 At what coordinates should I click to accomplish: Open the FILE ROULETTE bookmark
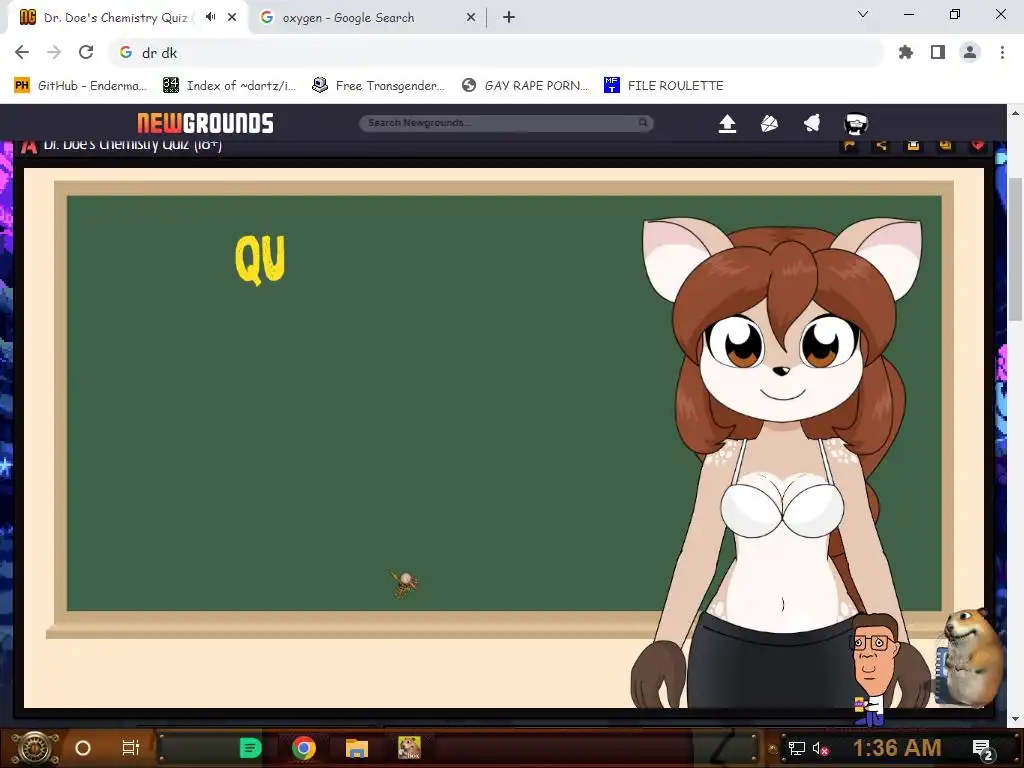click(664, 86)
